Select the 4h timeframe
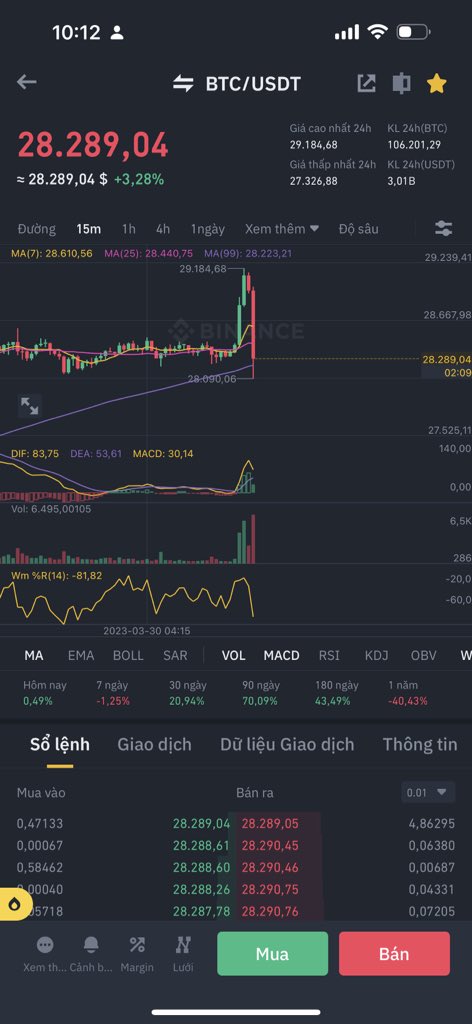The image size is (472, 1024). coord(163,229)
